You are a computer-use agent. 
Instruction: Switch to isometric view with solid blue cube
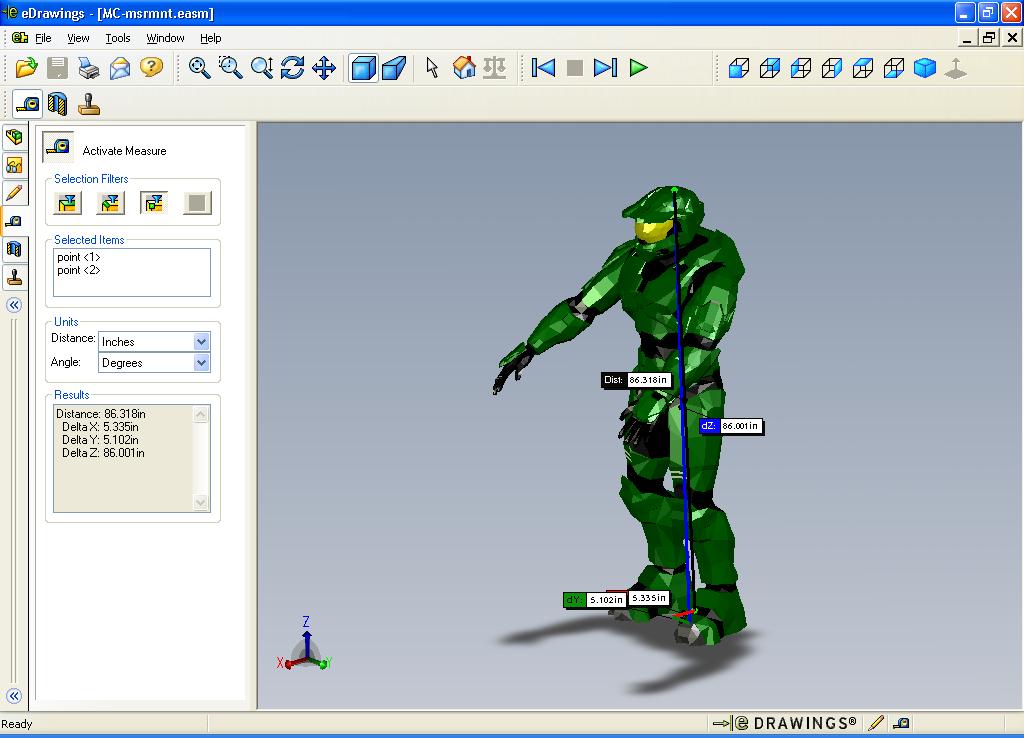click(925, 68)
